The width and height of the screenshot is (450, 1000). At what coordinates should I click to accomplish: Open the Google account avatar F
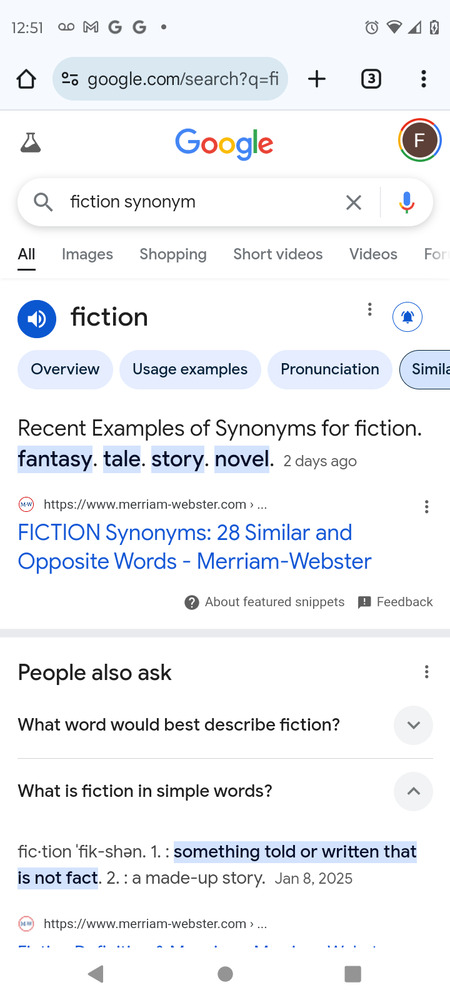click(419, 140)
